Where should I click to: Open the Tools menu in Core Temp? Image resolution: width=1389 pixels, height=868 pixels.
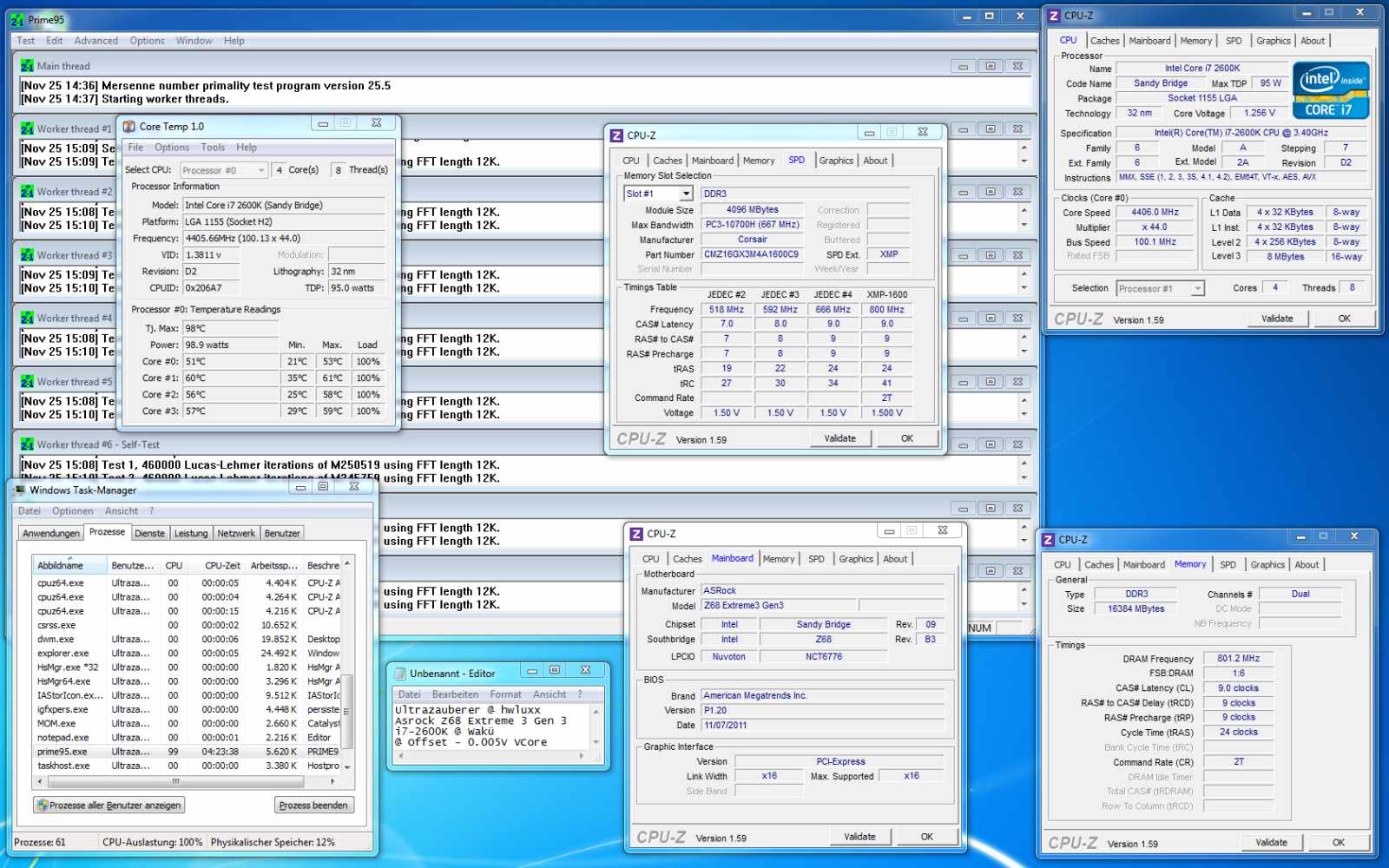click(213, 148)
